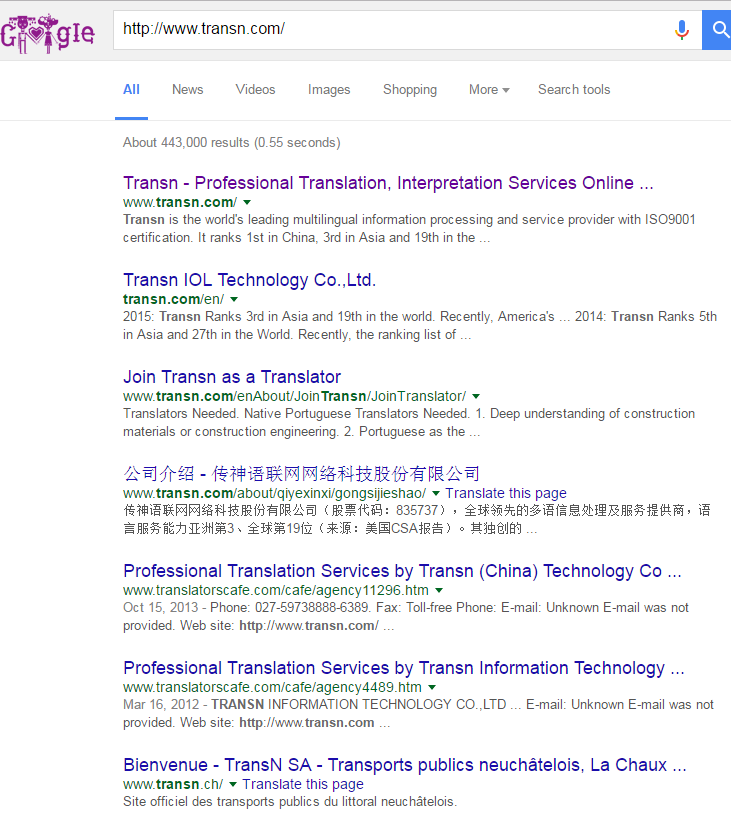
Task: Translate the gongsijieshao page
Action: [506, 493]
